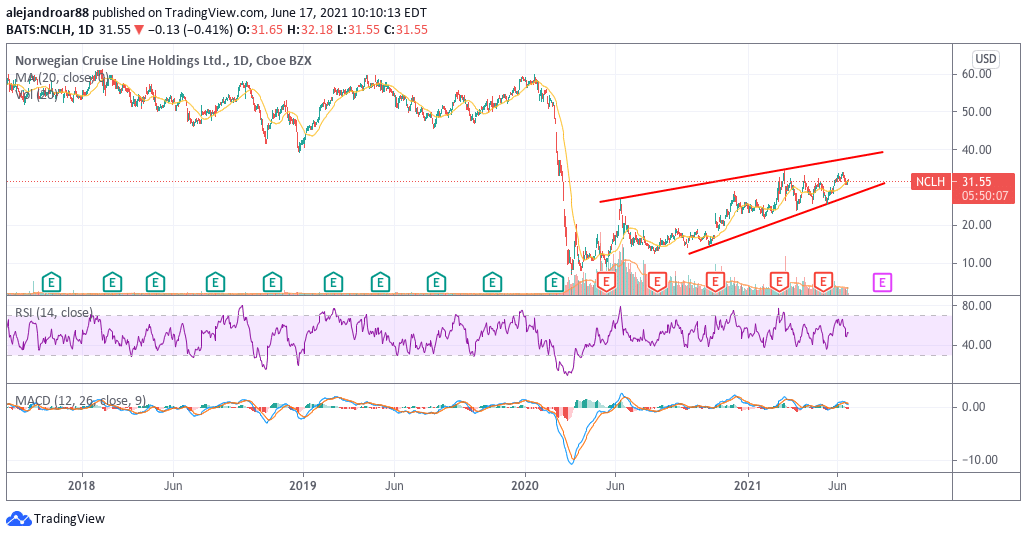Select the MACD (12, 26, close, 9) label
This screenshot has height=537, width=1027.
80,400
